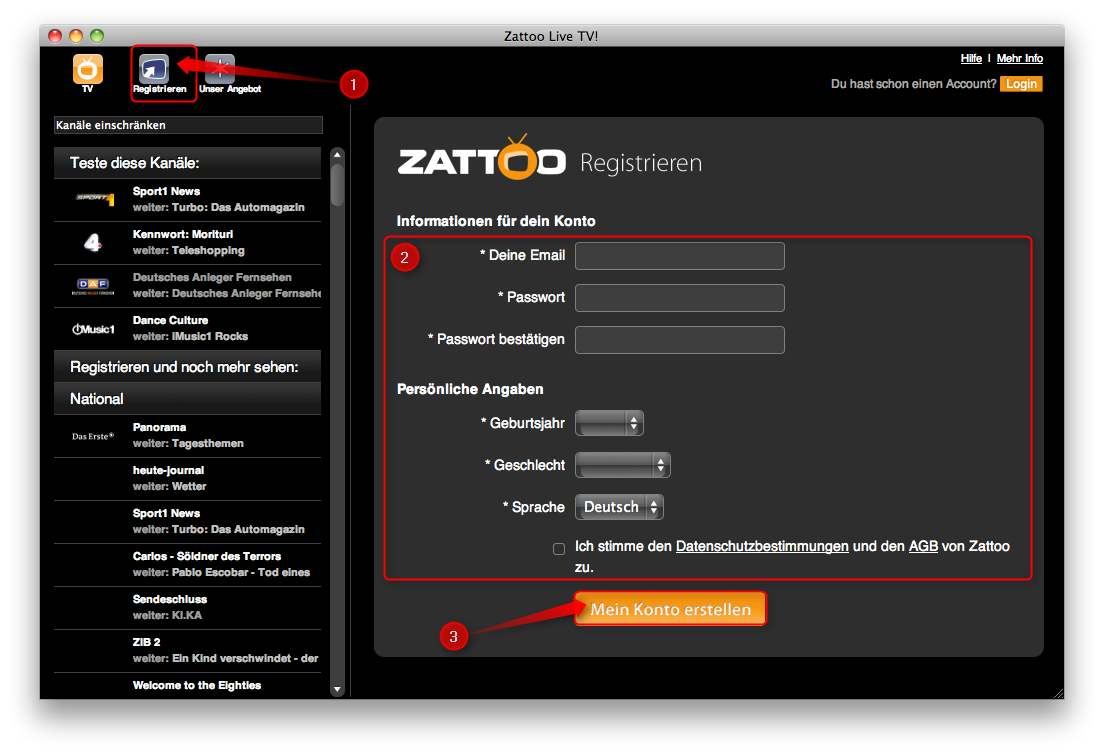This screenshot has width=1104, height=754.
Task: Open the Hilfe link
Action: tap(971, 58)
